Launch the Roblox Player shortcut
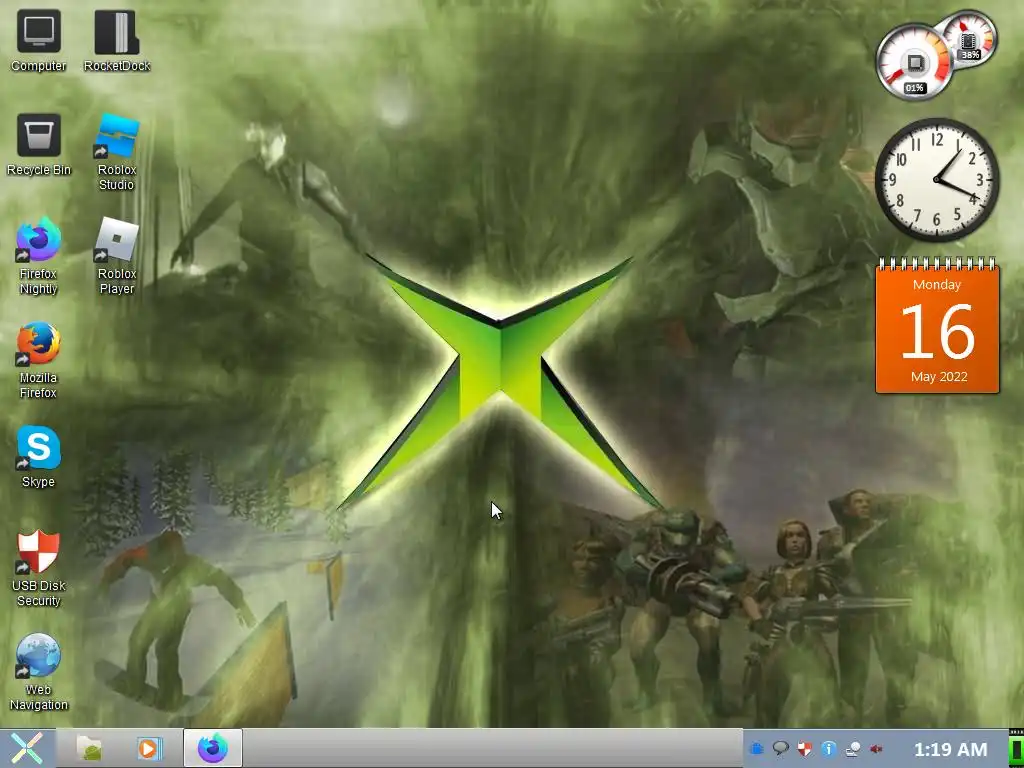 coord(117,255)
